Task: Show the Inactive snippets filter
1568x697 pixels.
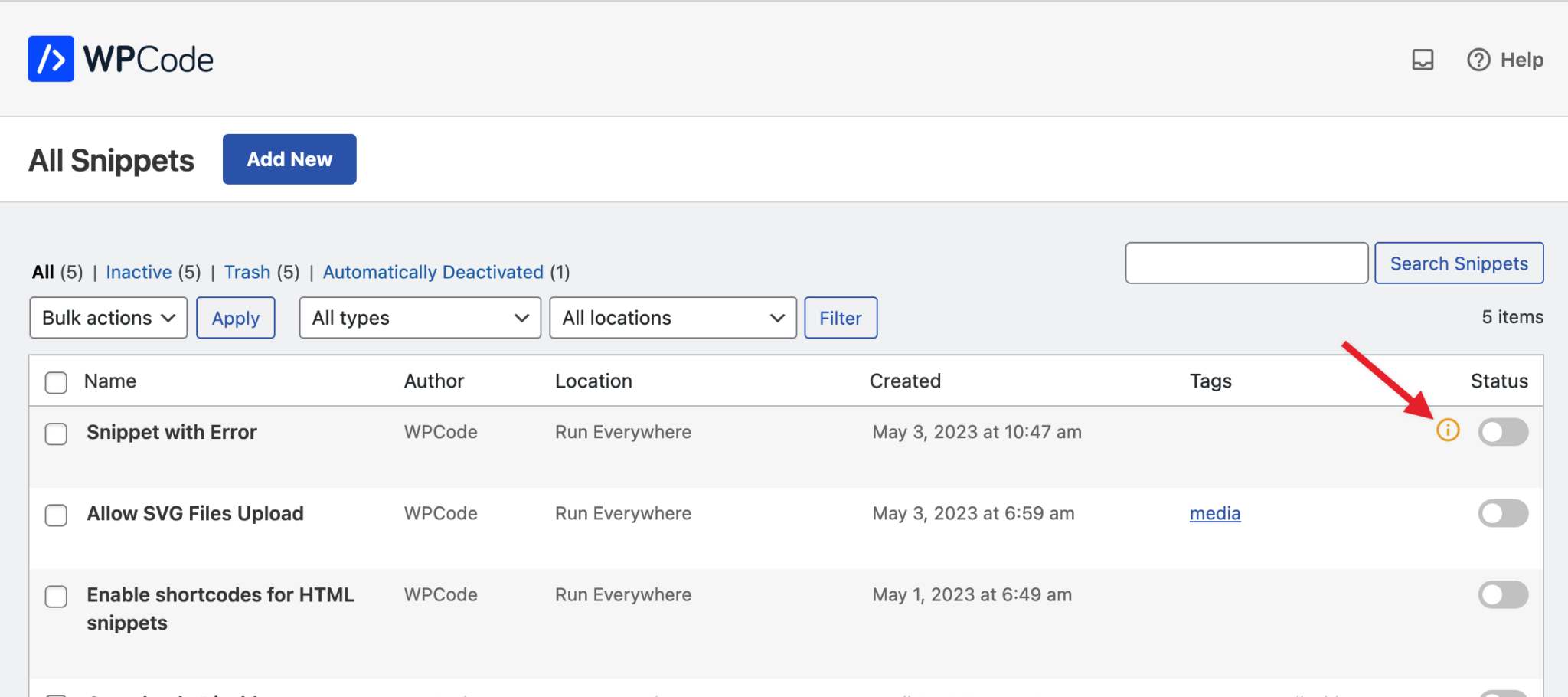Action: (x=139, y=272)
